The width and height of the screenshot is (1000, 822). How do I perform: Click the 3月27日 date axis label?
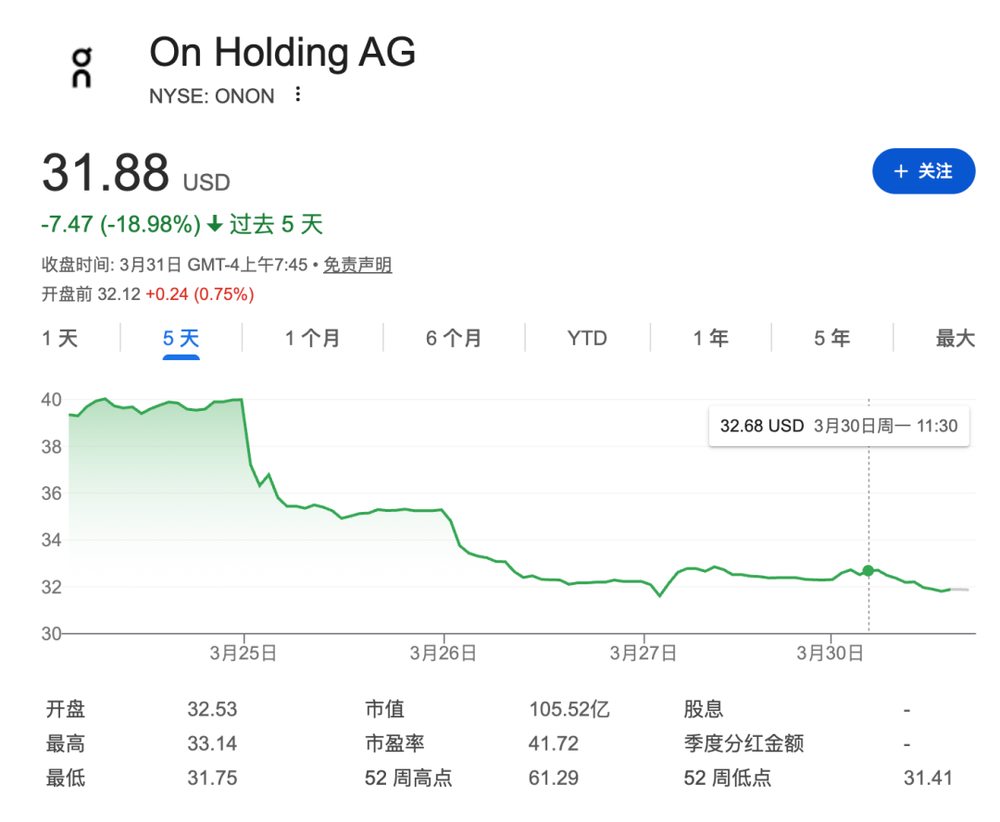tap(643, 653)
